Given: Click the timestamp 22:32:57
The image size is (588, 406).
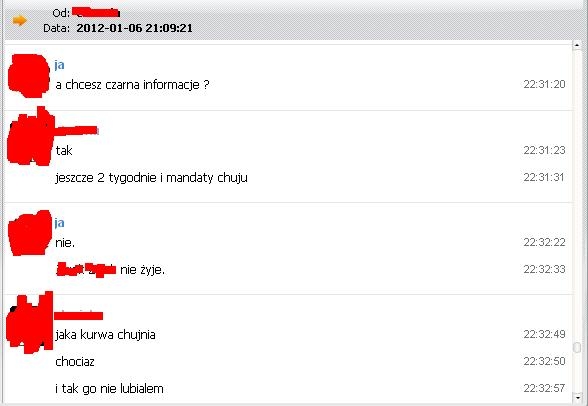Looking at the screenshot, I should click(544, 388).
